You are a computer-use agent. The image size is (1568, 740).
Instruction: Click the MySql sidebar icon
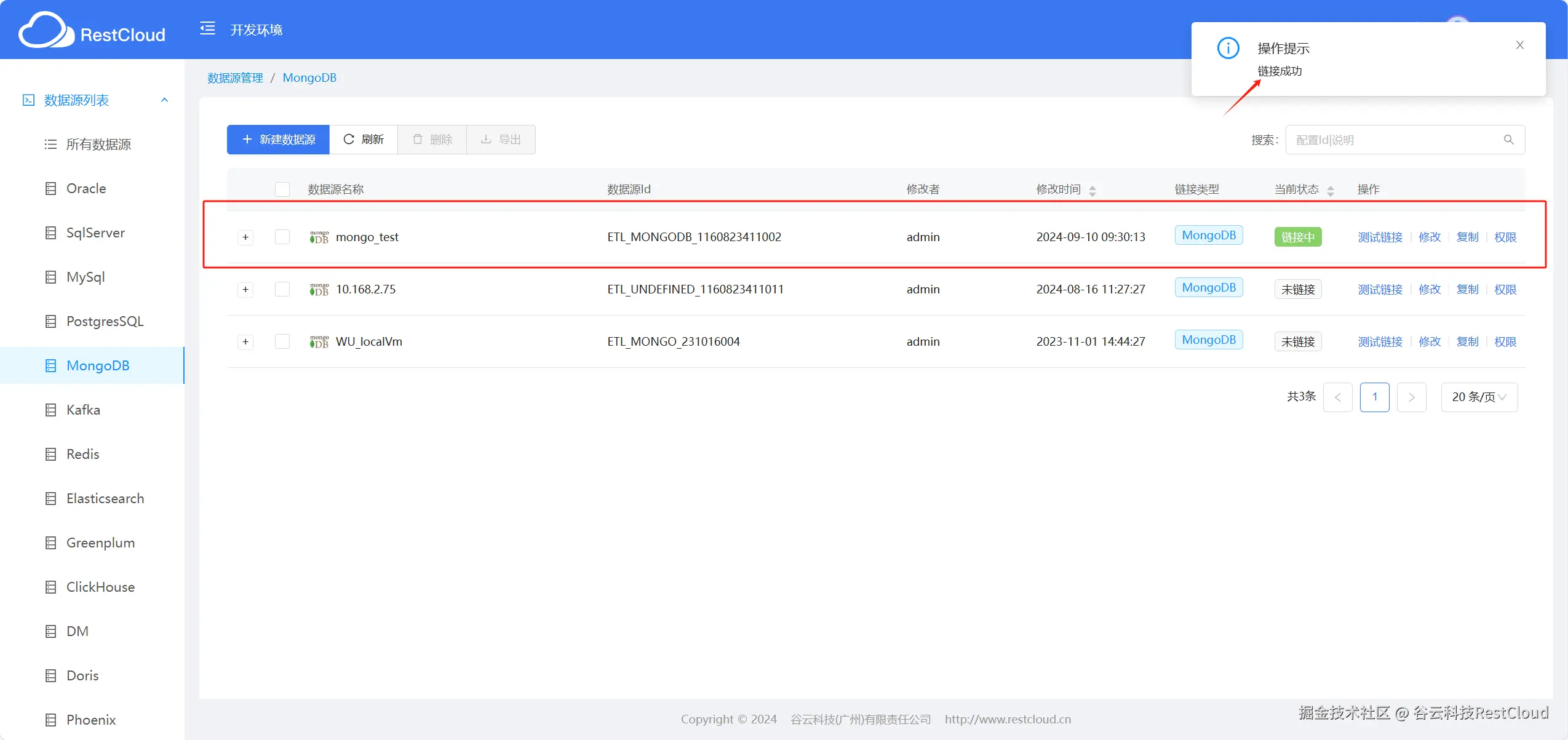tap(51, 277)
